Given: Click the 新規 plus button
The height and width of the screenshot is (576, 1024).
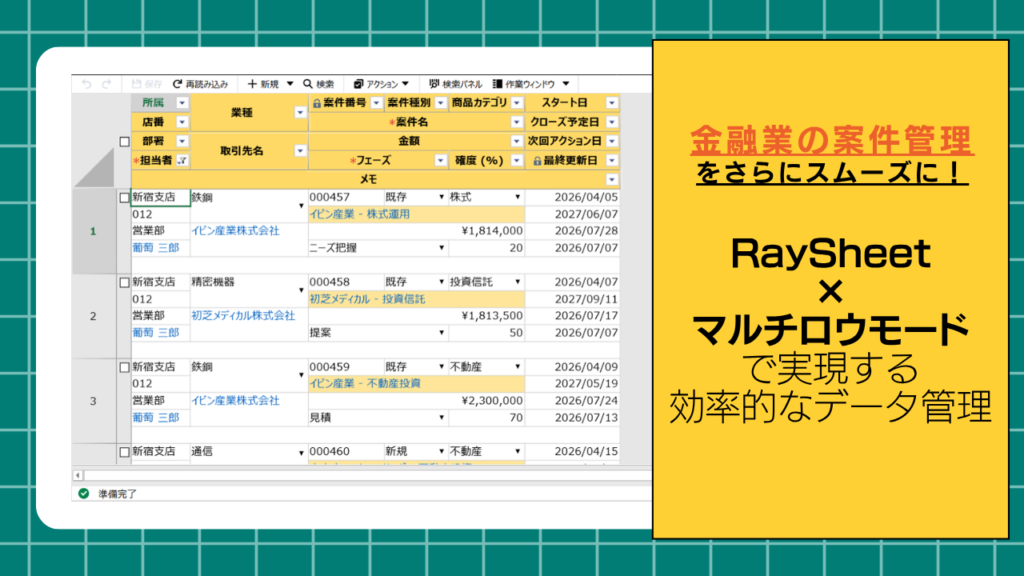Looking at the screenshot, I should (263, 84).
